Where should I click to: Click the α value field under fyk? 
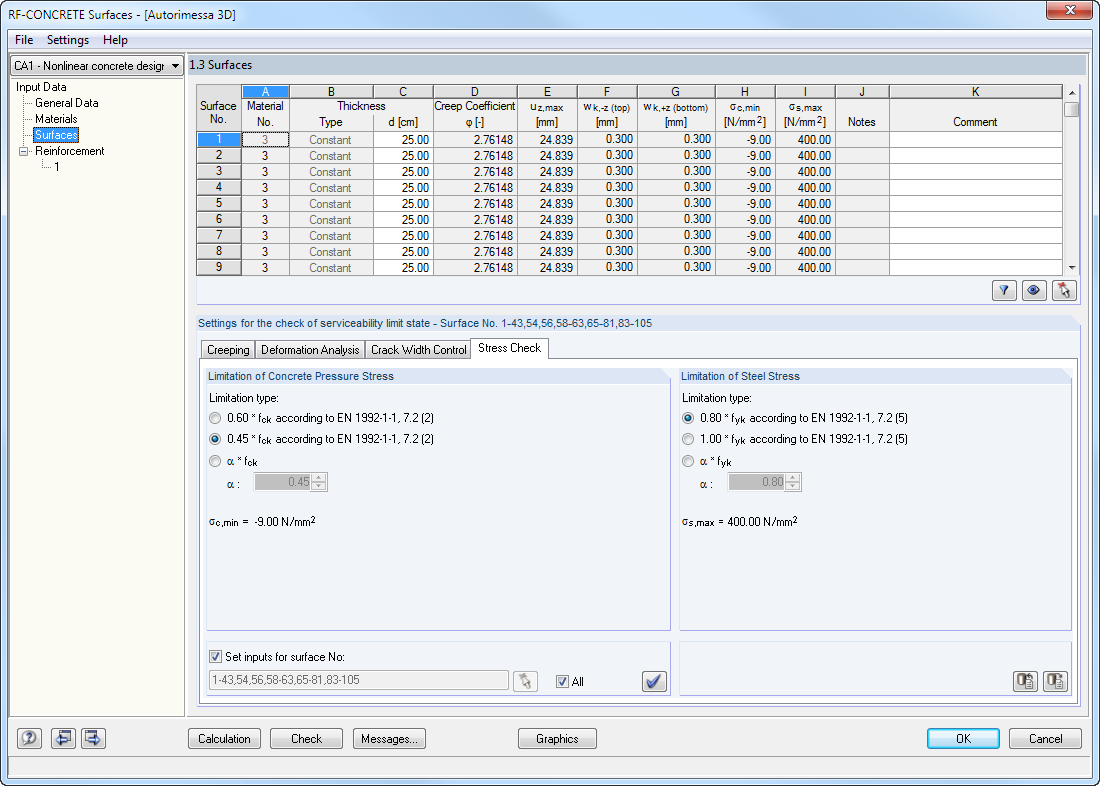pyautogui.click(x=757, y=482)
